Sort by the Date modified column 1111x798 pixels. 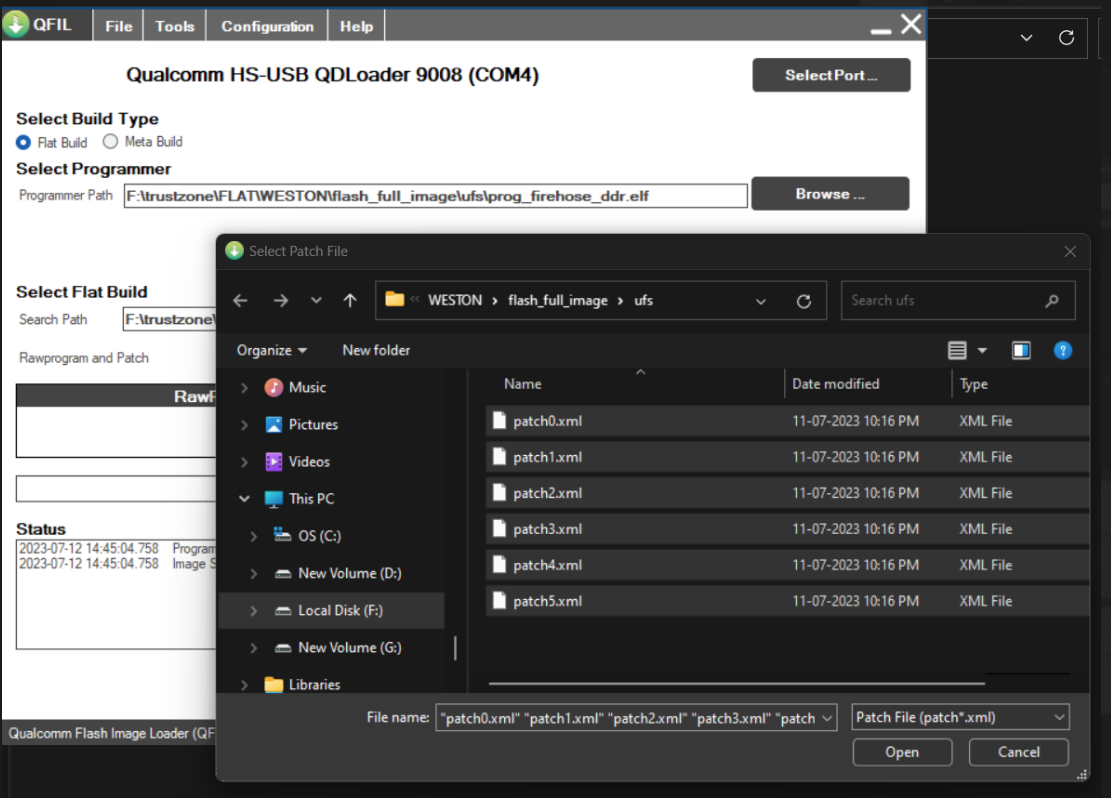click(x=835, y=384)
